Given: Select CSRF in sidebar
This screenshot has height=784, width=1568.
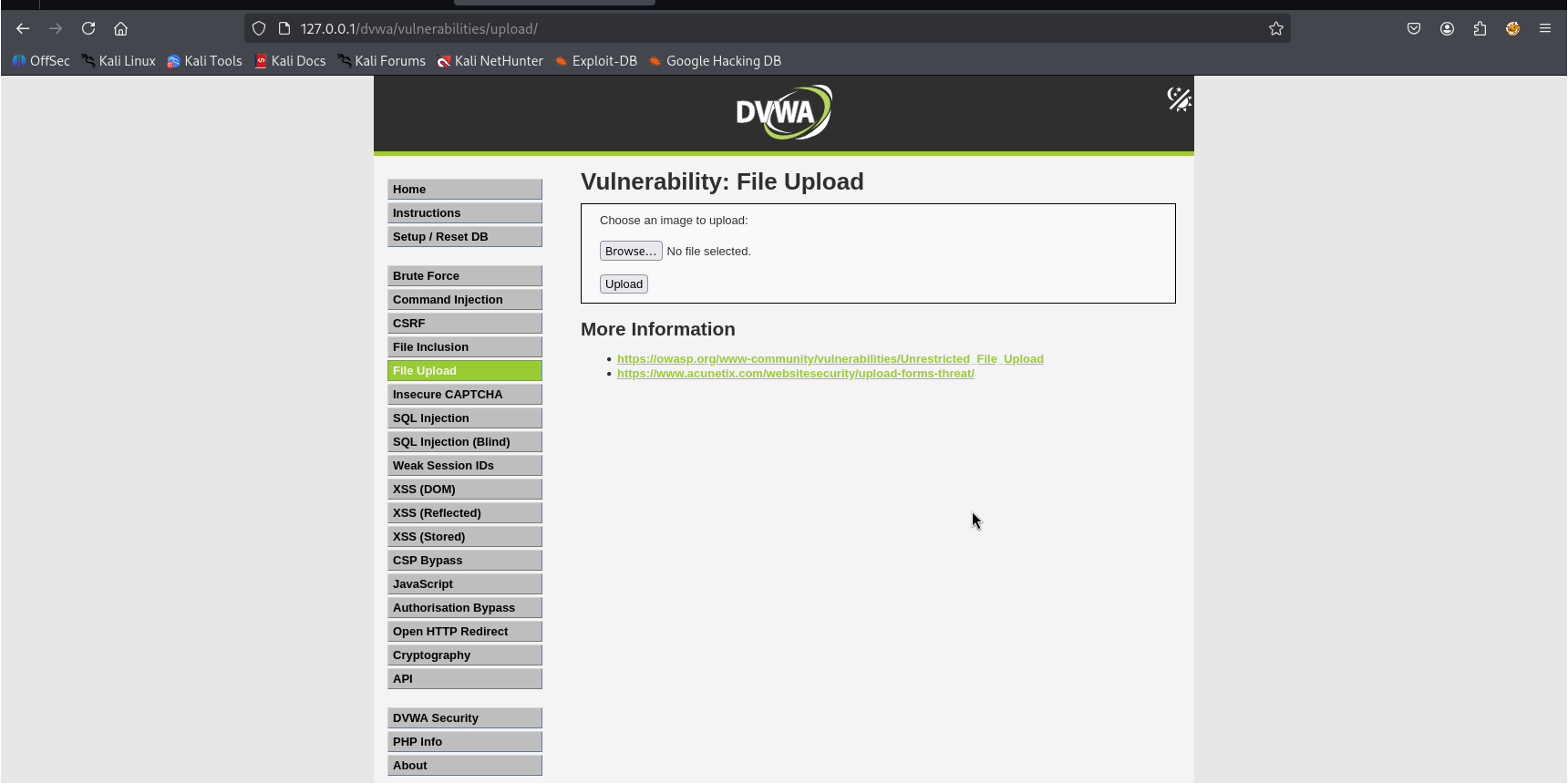Looking at the screenshot, I should pyautogui.click(x=465, y=323).
